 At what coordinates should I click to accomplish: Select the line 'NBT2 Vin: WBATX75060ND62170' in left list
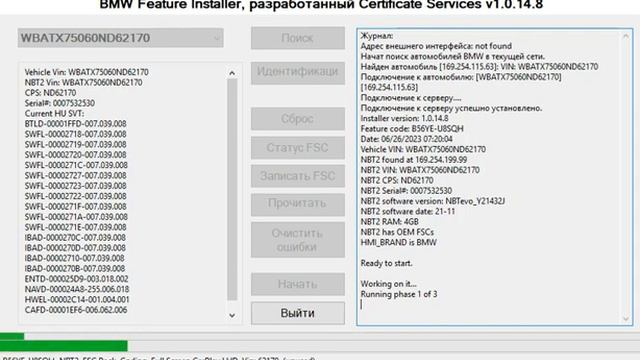[83, 82]
